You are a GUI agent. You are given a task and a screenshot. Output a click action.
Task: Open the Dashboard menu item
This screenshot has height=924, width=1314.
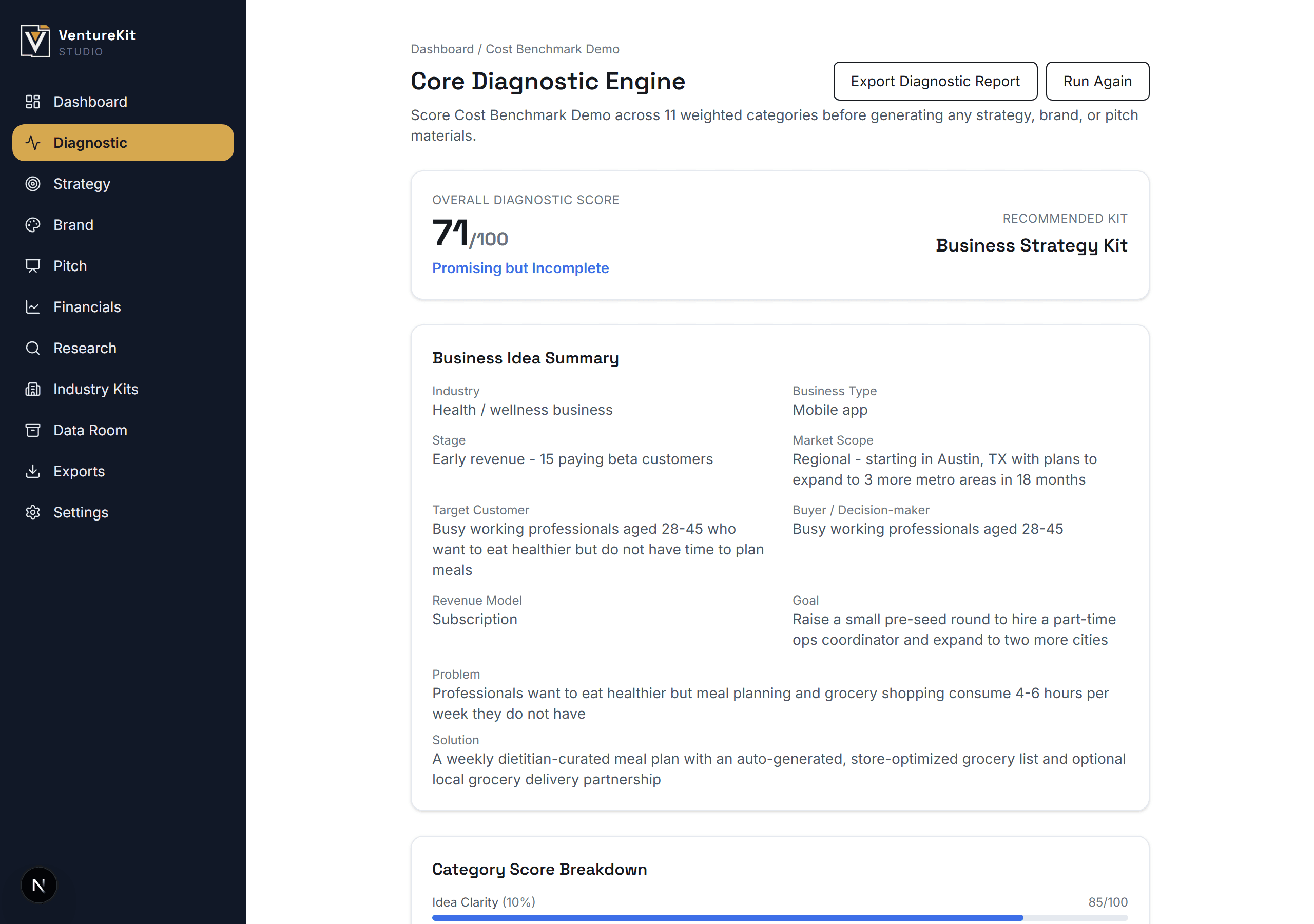(123, 102)
